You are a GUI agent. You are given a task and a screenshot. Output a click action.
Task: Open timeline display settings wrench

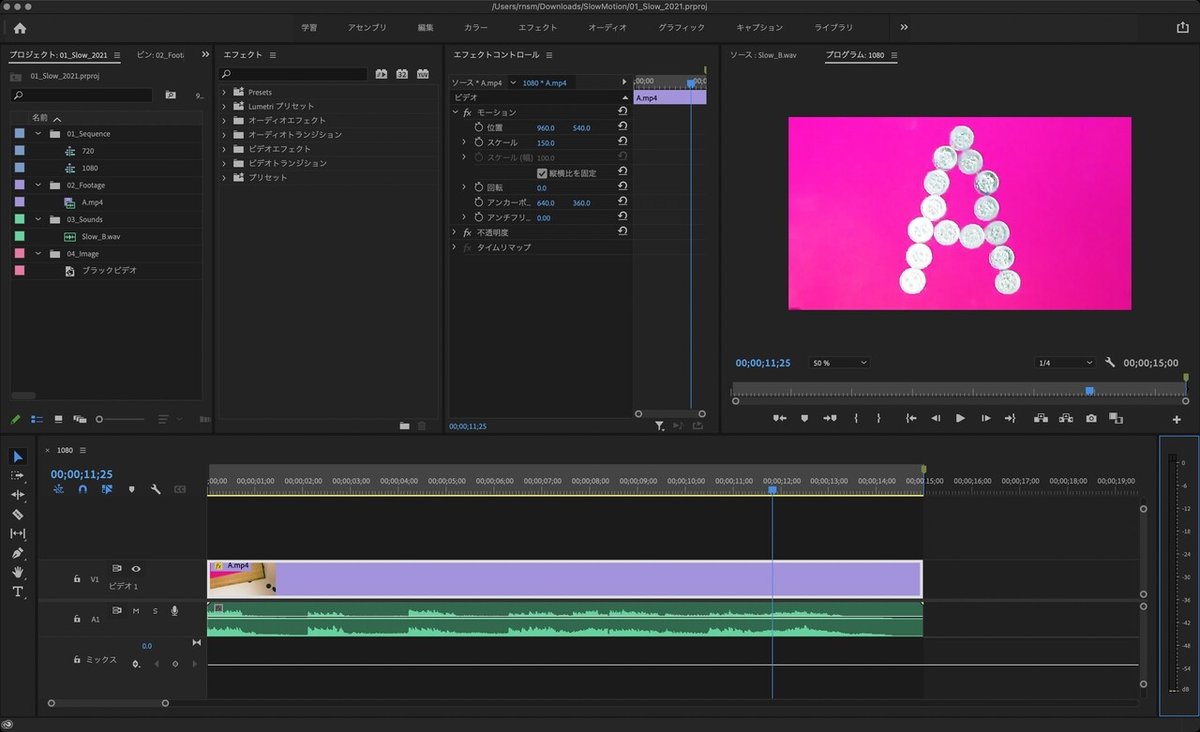click(x=156, y=490)
